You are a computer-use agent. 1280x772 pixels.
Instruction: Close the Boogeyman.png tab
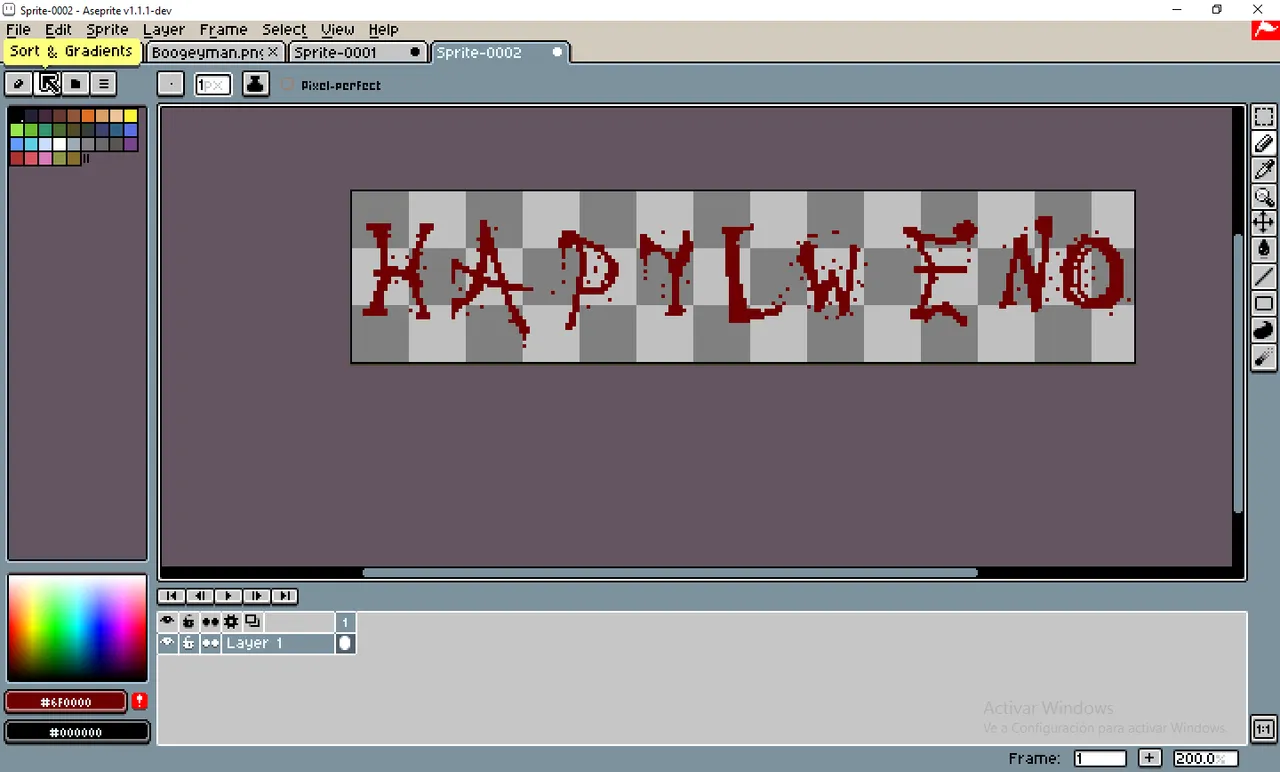click(x=273, y=52)
